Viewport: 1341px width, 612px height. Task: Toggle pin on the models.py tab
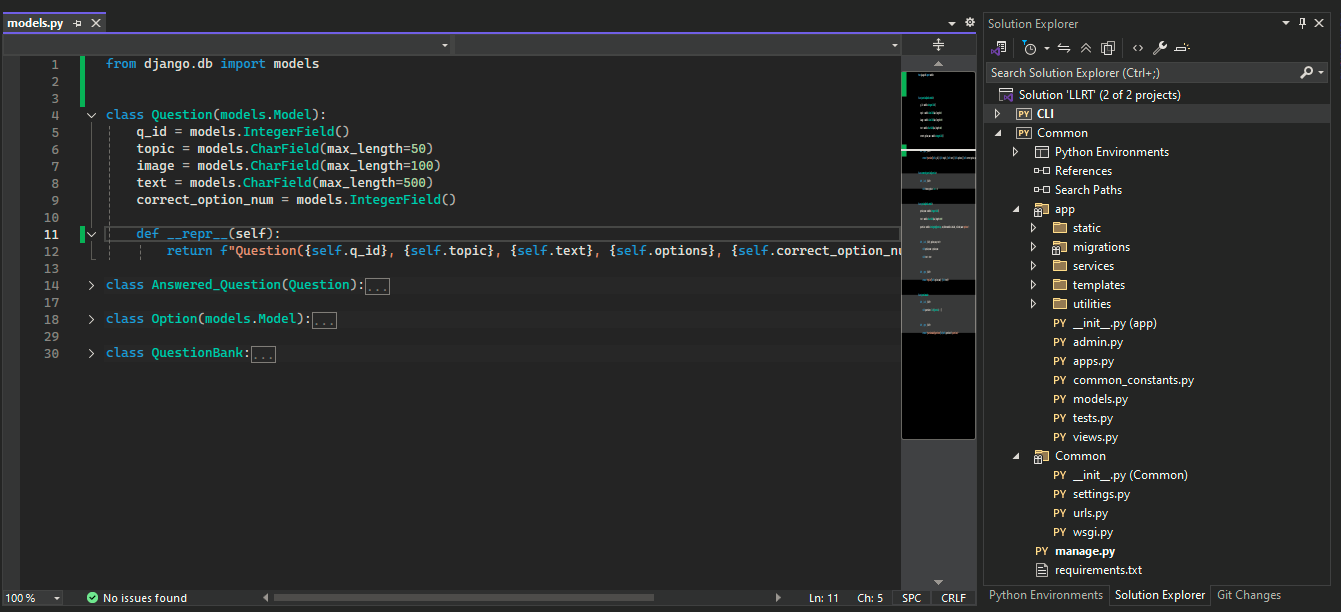coord(78,23)
